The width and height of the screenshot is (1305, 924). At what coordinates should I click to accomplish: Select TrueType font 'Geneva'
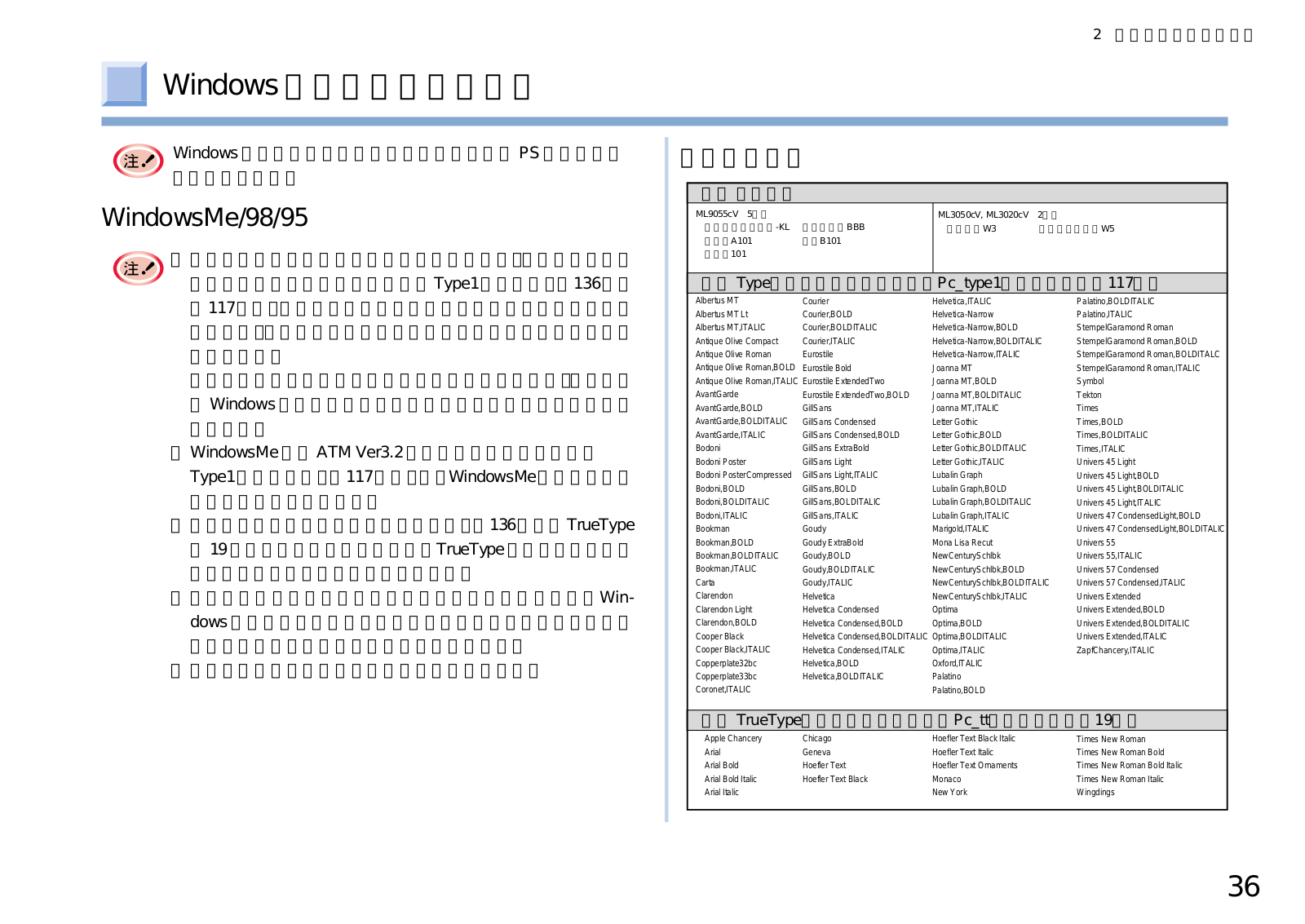816,753
